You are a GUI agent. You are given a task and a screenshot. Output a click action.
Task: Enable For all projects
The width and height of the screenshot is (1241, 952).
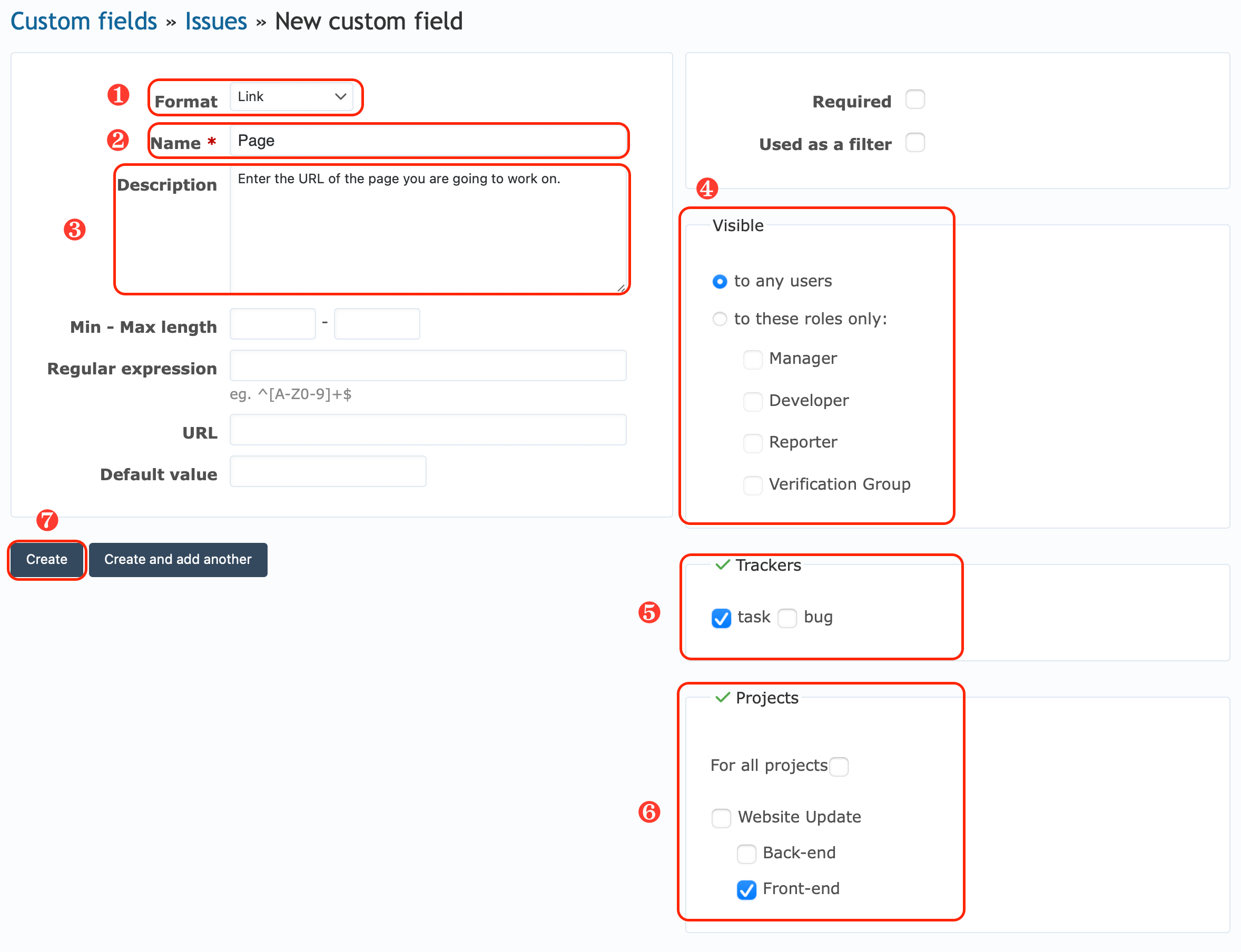pyautogui.click(x=840, y=766)
